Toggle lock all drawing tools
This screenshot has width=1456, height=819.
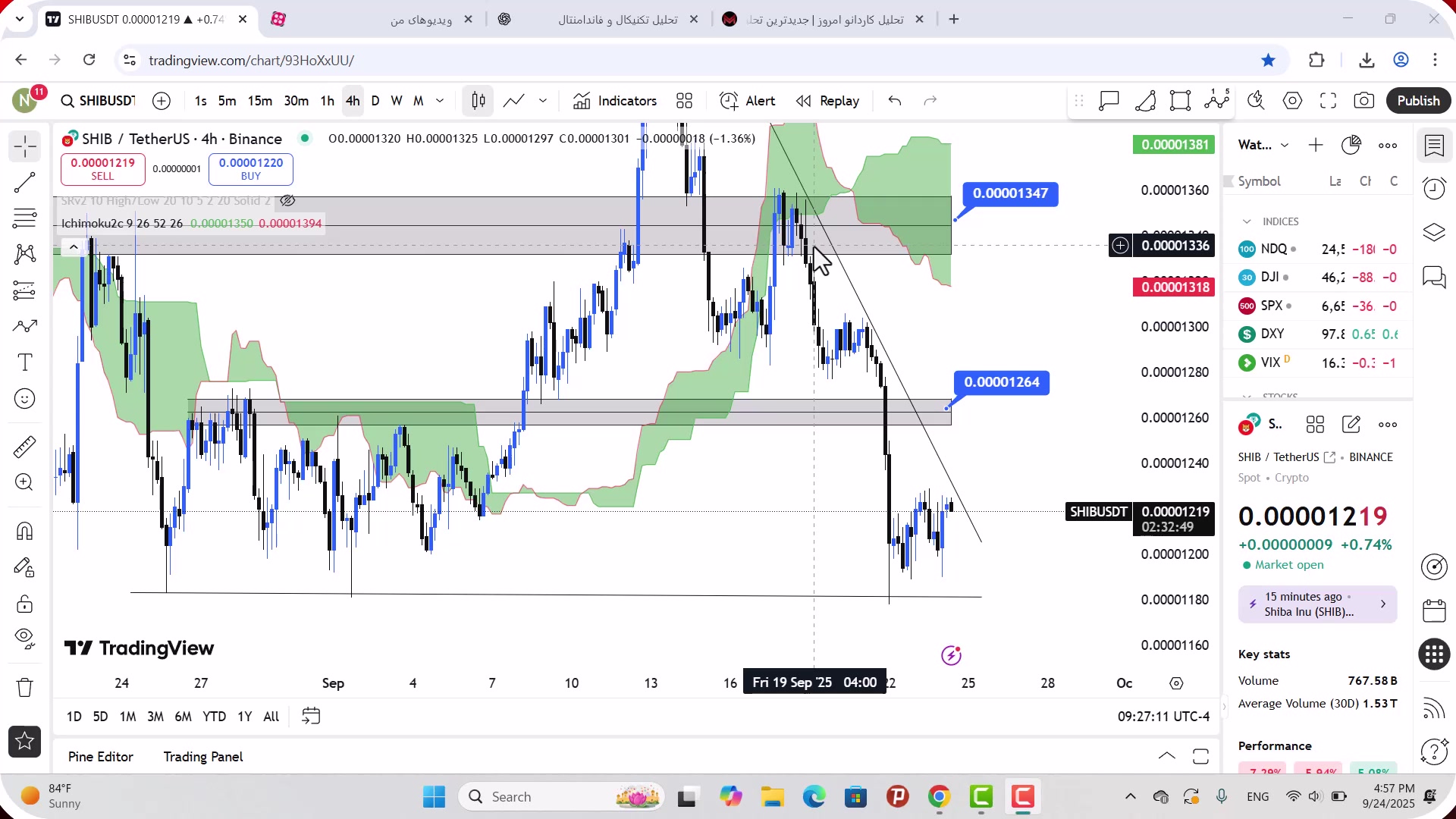tap(25, 604)
